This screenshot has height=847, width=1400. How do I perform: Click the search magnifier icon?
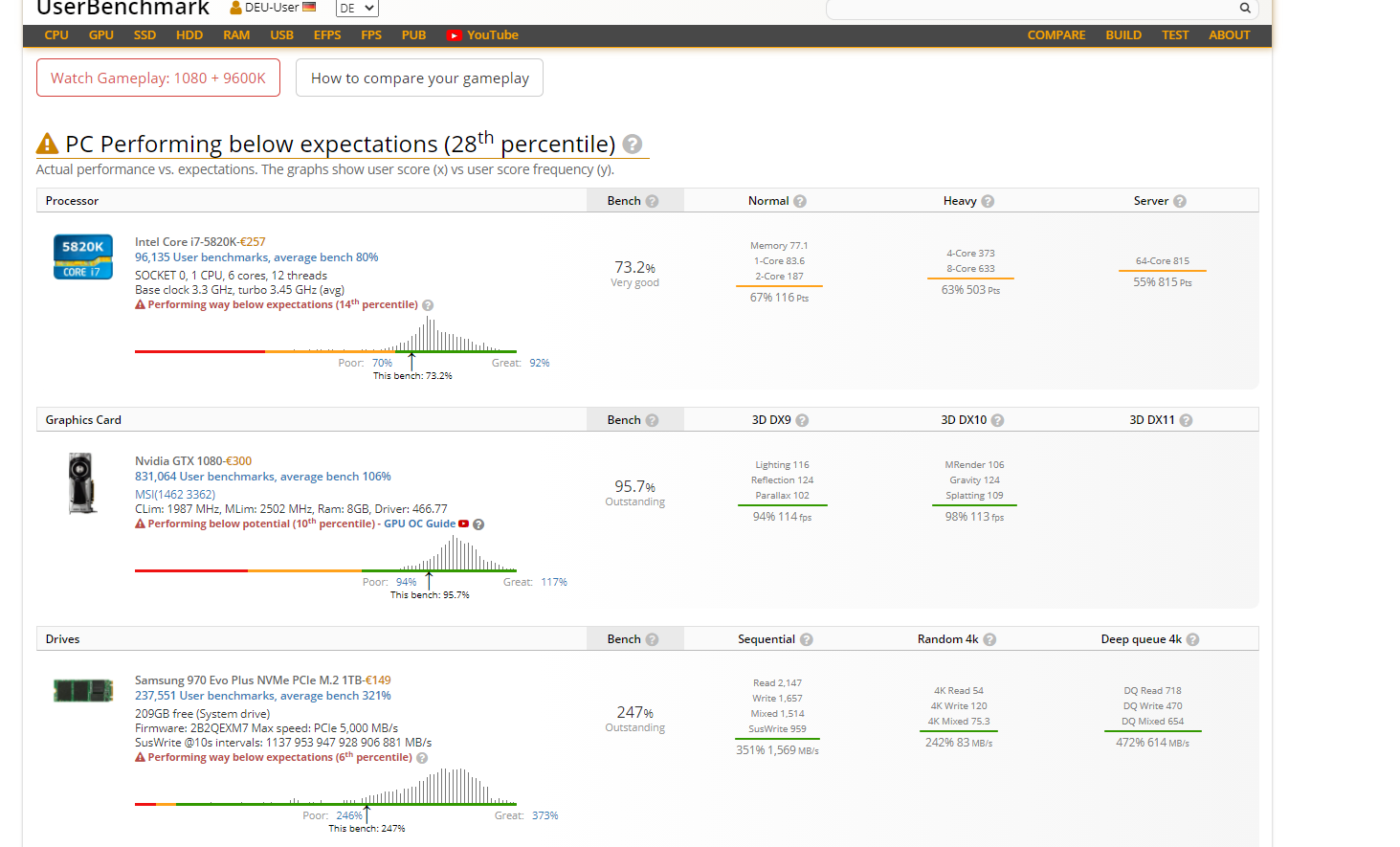[1245, 8]
